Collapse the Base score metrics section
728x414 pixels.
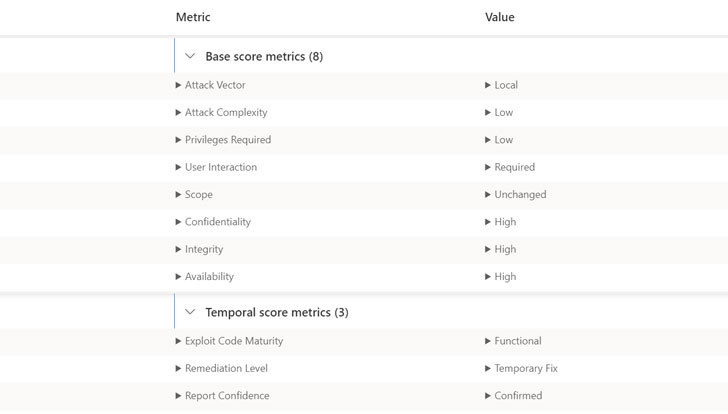tap(190, 57)
